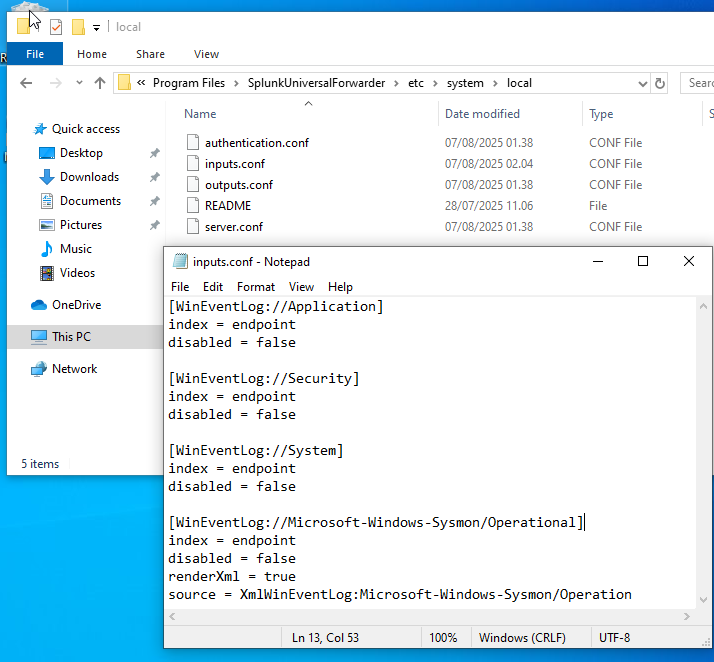Click the Notepad app icon in title bar

(x=180, y=261)
